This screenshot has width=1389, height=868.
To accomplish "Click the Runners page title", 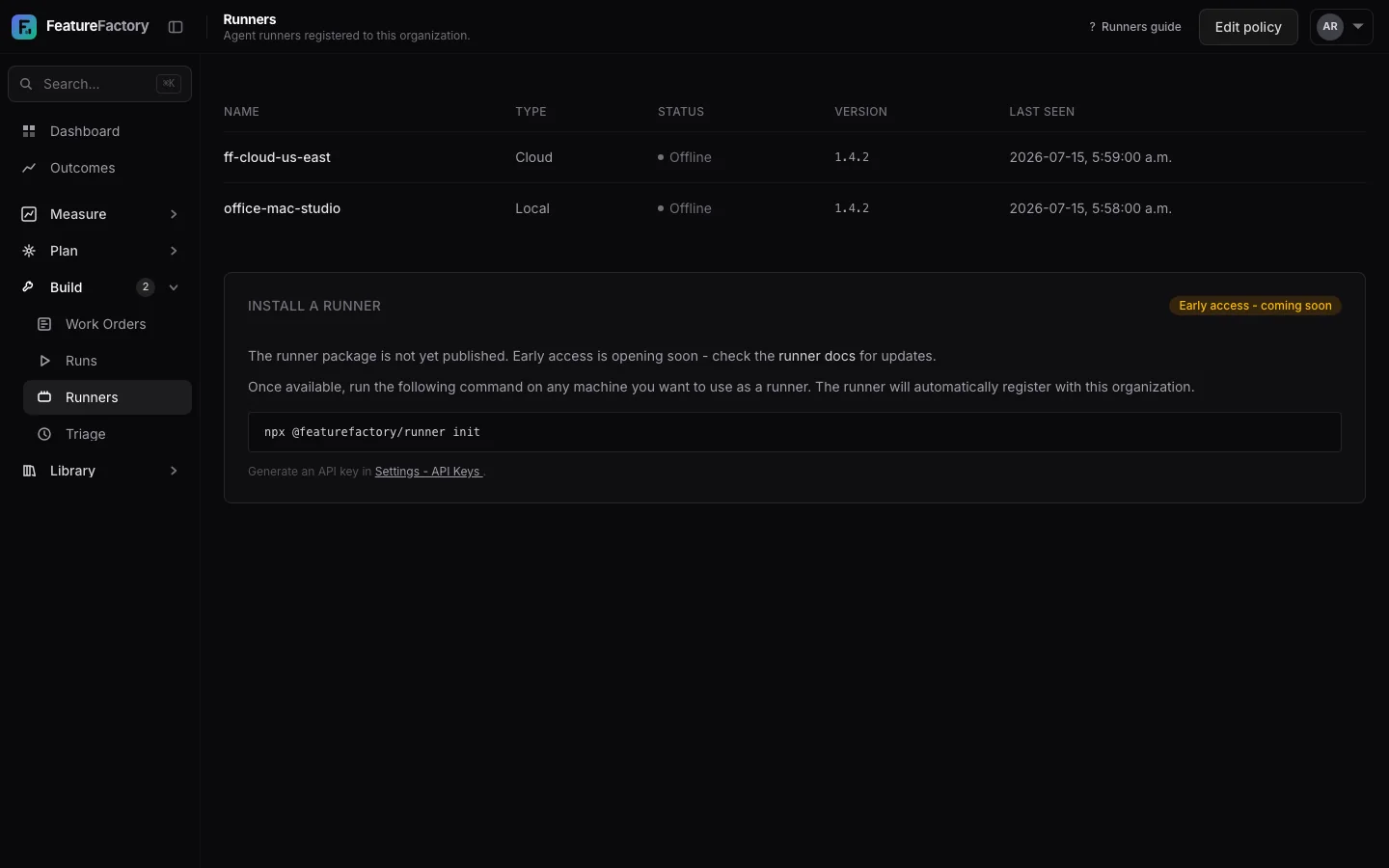I will [250, 19].
